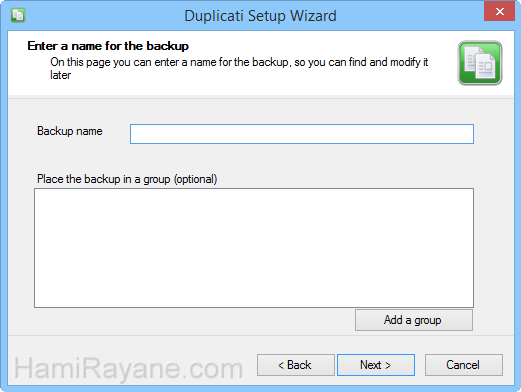Click the Duplicati app icon in title bar
The height and width of the screenshot is (392, 521).
(18, 15)
